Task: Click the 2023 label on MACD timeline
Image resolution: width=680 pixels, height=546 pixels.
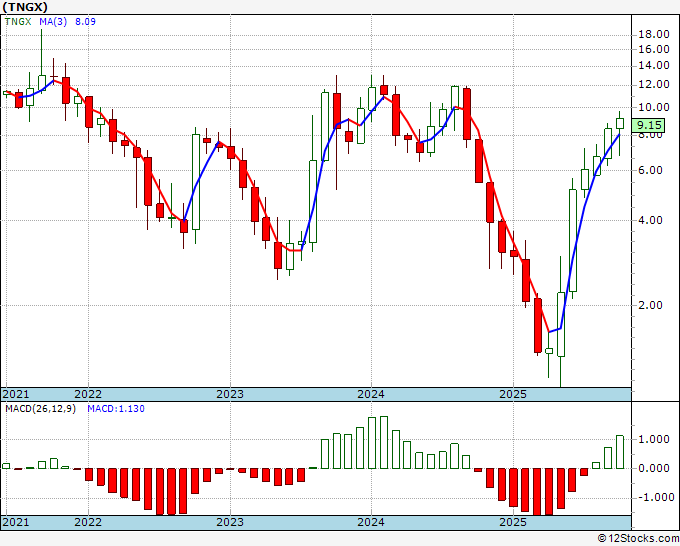Action: pyautogui.click(x=230, y=522)
